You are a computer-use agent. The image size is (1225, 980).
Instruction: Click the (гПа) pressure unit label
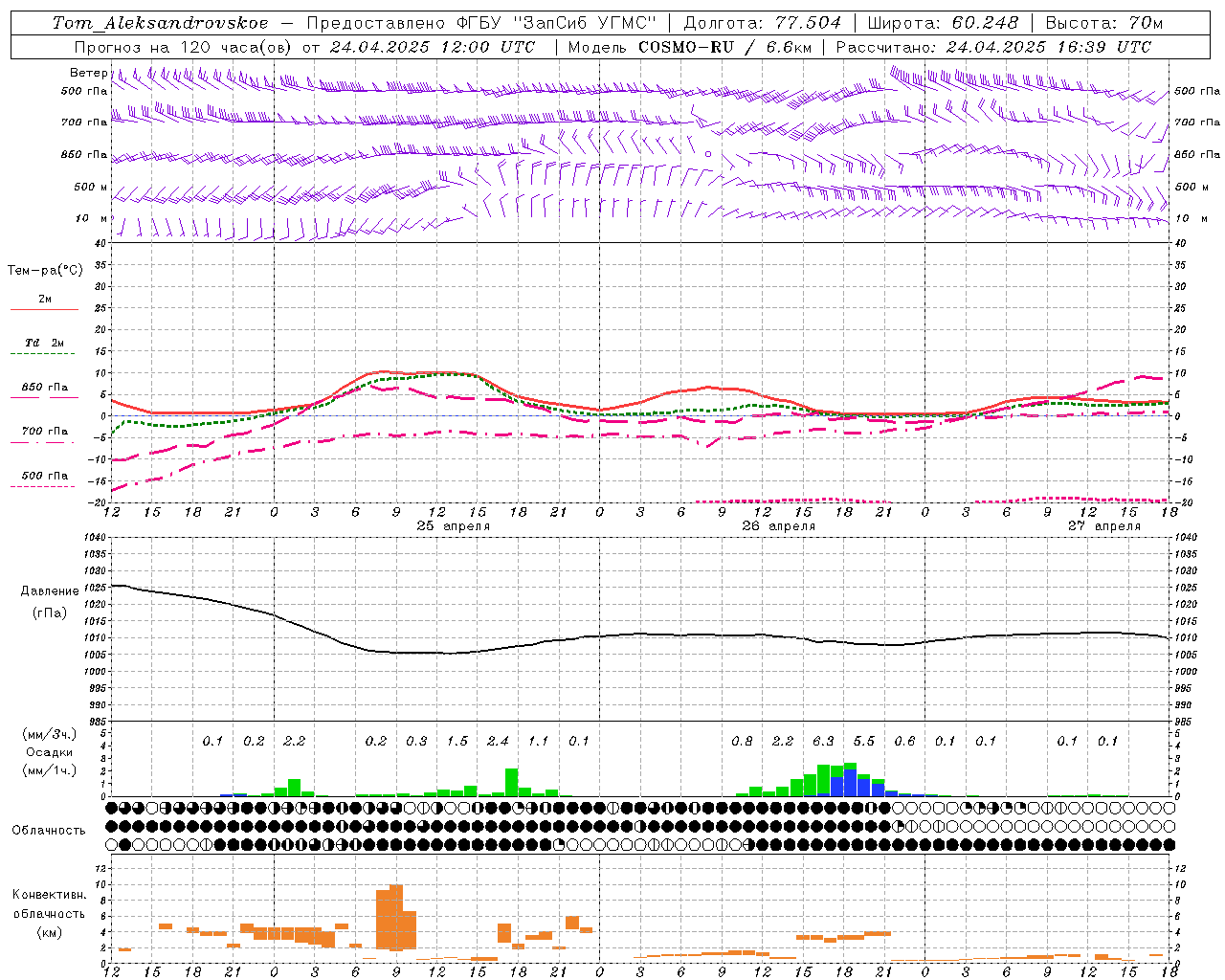pos(50,612)
